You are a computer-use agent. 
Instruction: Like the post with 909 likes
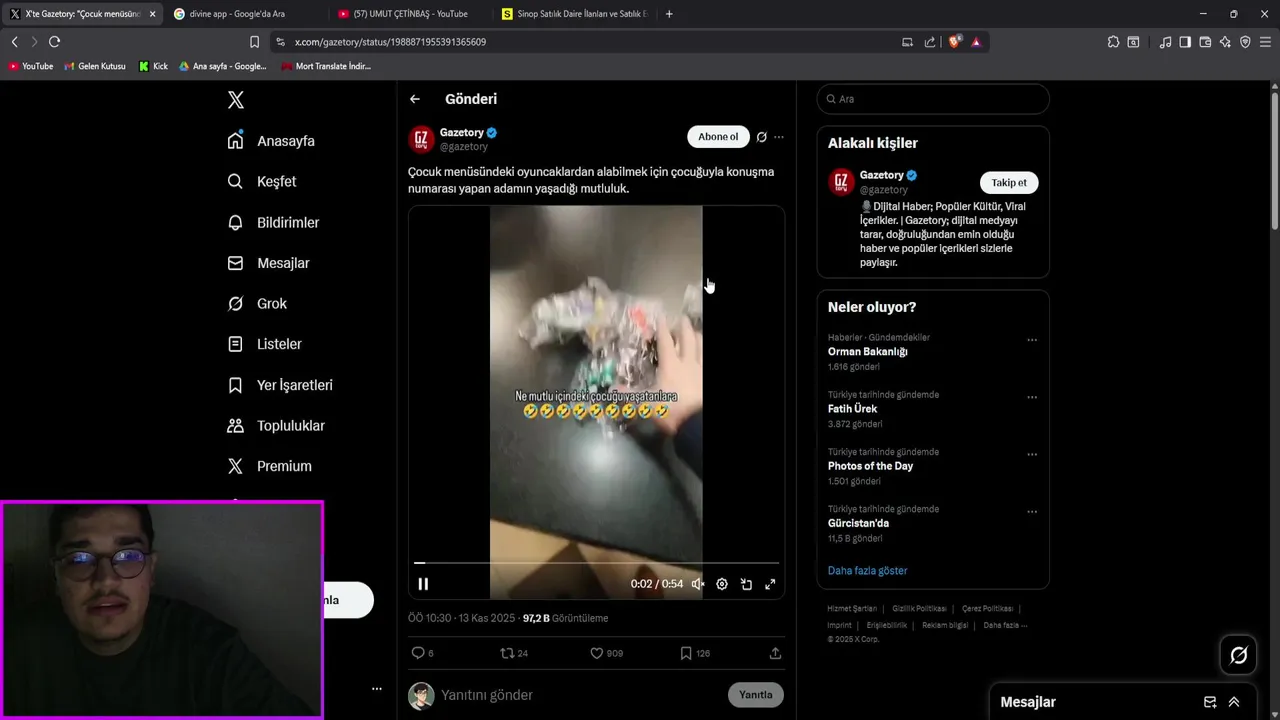[597, 653]
